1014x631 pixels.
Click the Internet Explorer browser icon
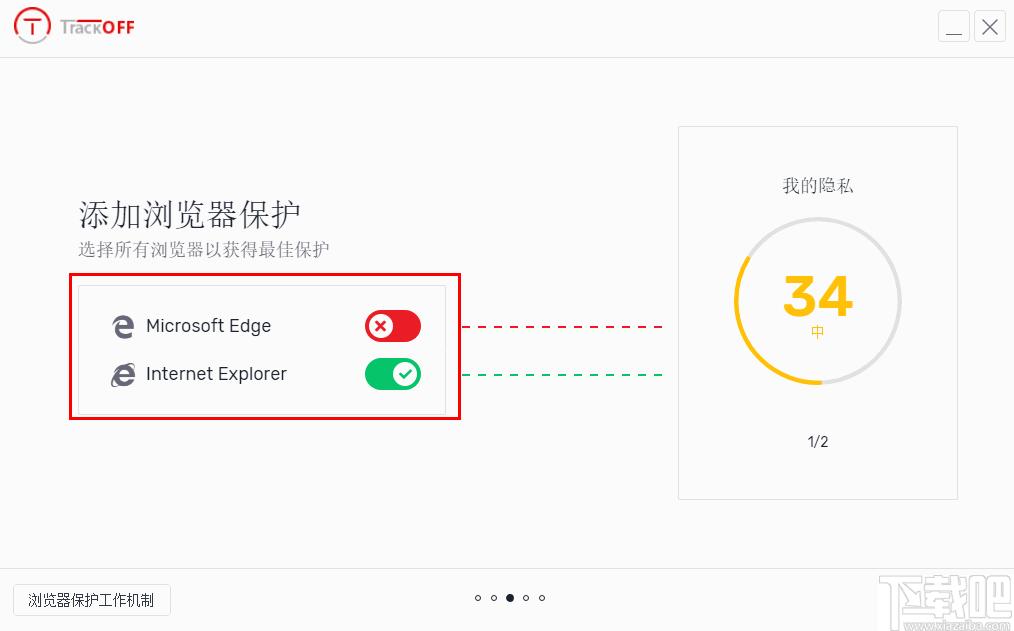123,375
